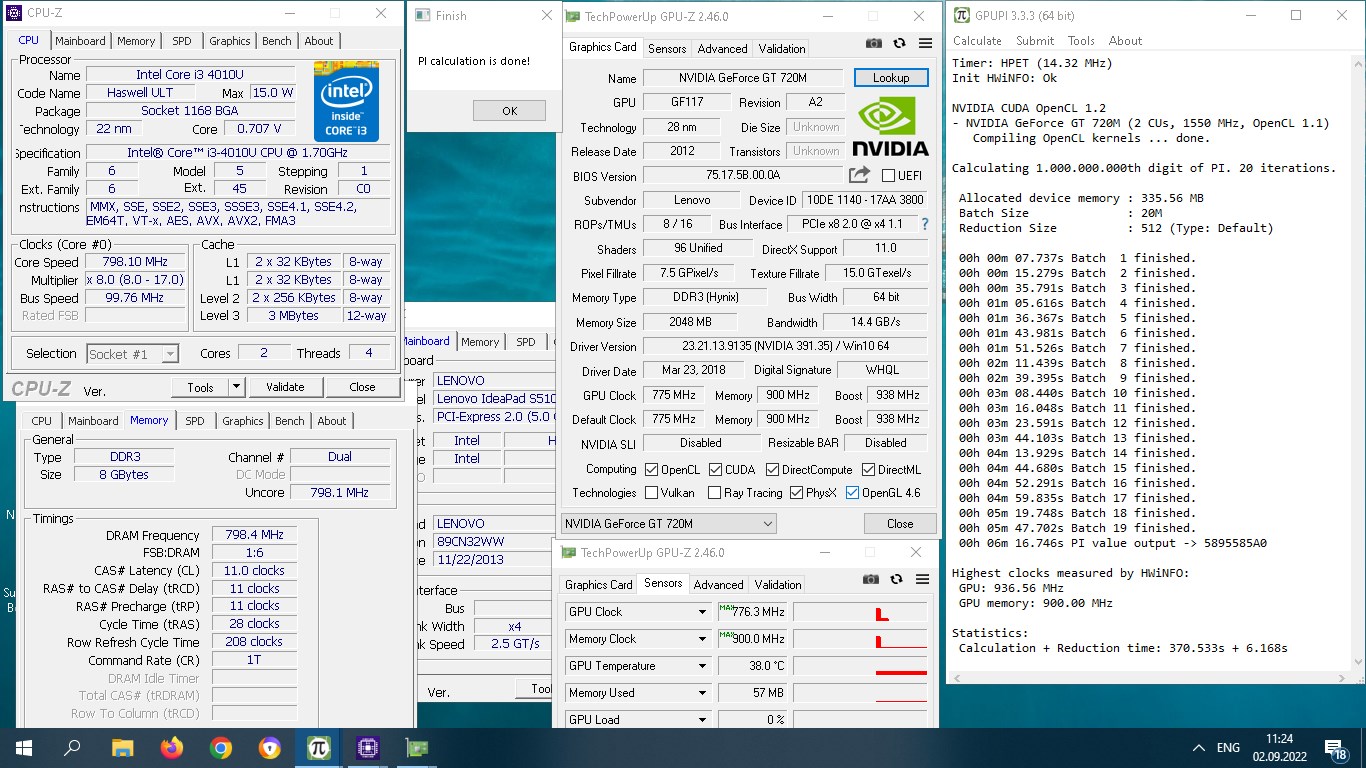Screen dimensions: 1366x768
Task: Open Validation tab in GPU-Z Sensors window
Action: click(x=778, y=584)
